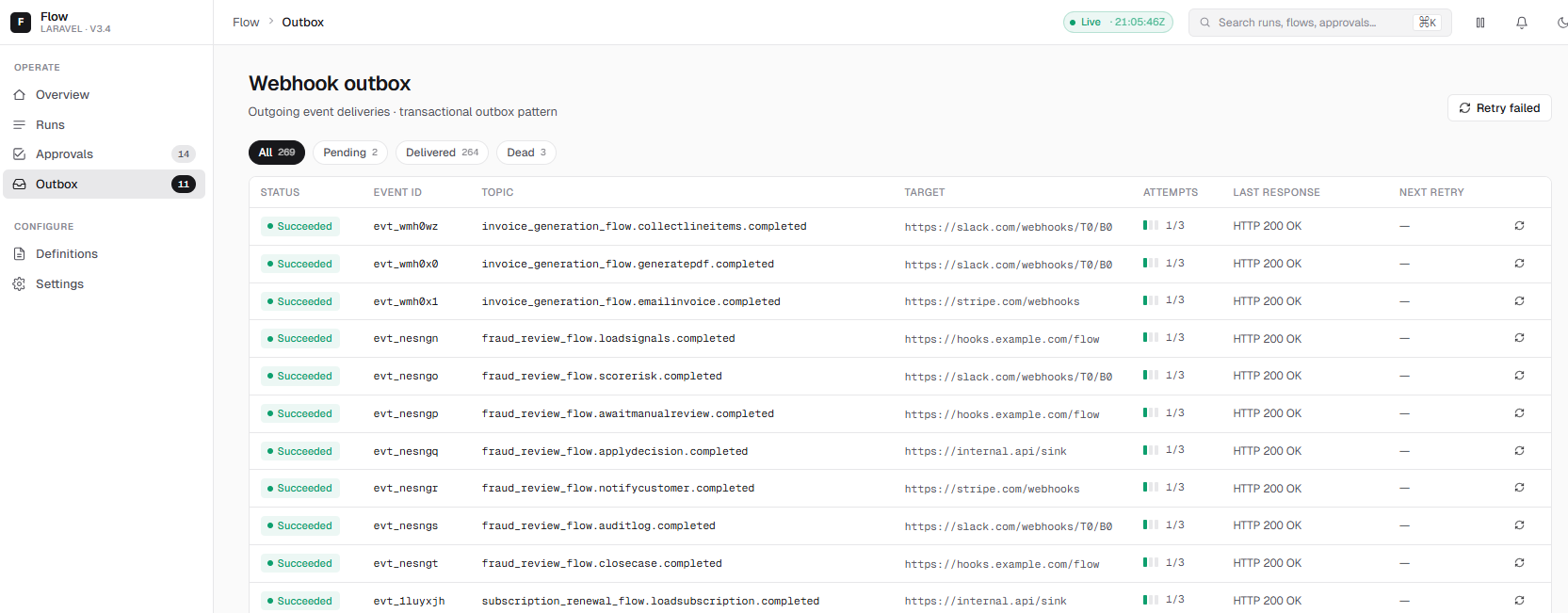Viewport: 1568px width, 613px height.
Task: Click the LAST RESPONSE column header
Action: 1276,192
